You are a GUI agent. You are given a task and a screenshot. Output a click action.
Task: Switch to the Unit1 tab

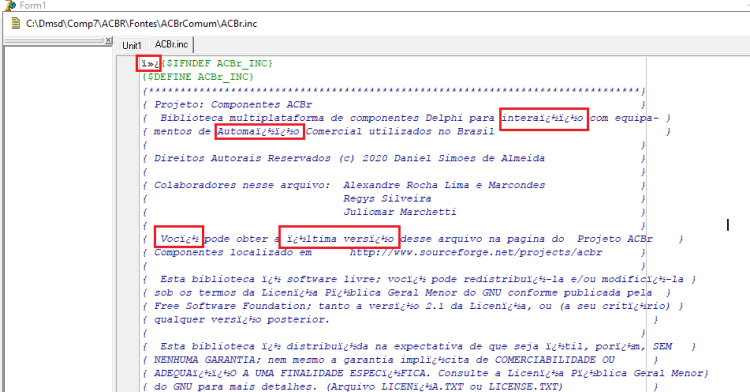[132, 45]
